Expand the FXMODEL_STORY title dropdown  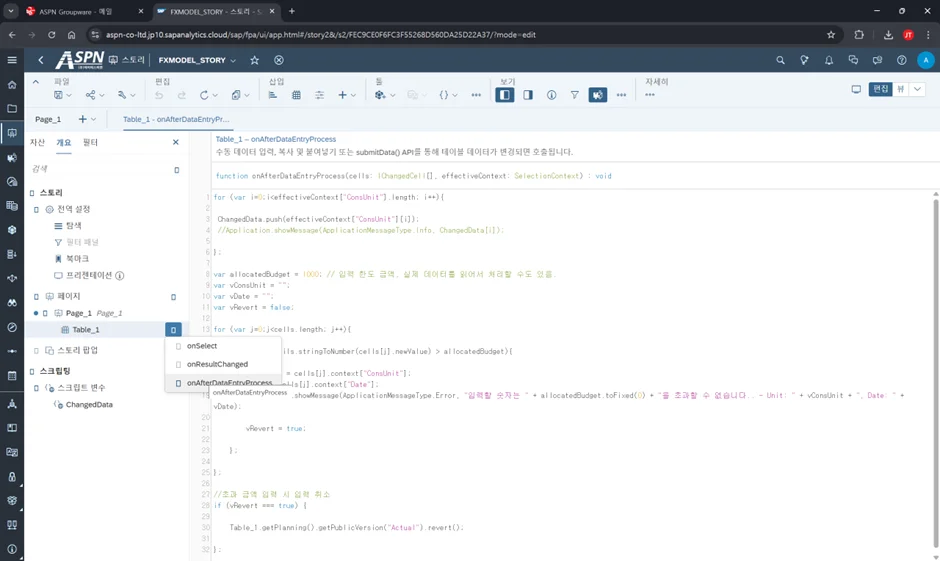pos(233,60)
